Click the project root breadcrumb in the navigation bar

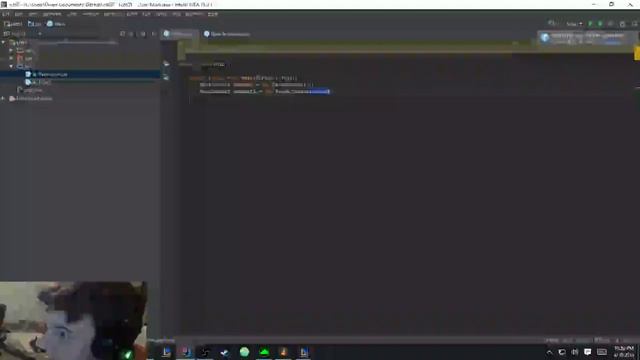(13, 24)
